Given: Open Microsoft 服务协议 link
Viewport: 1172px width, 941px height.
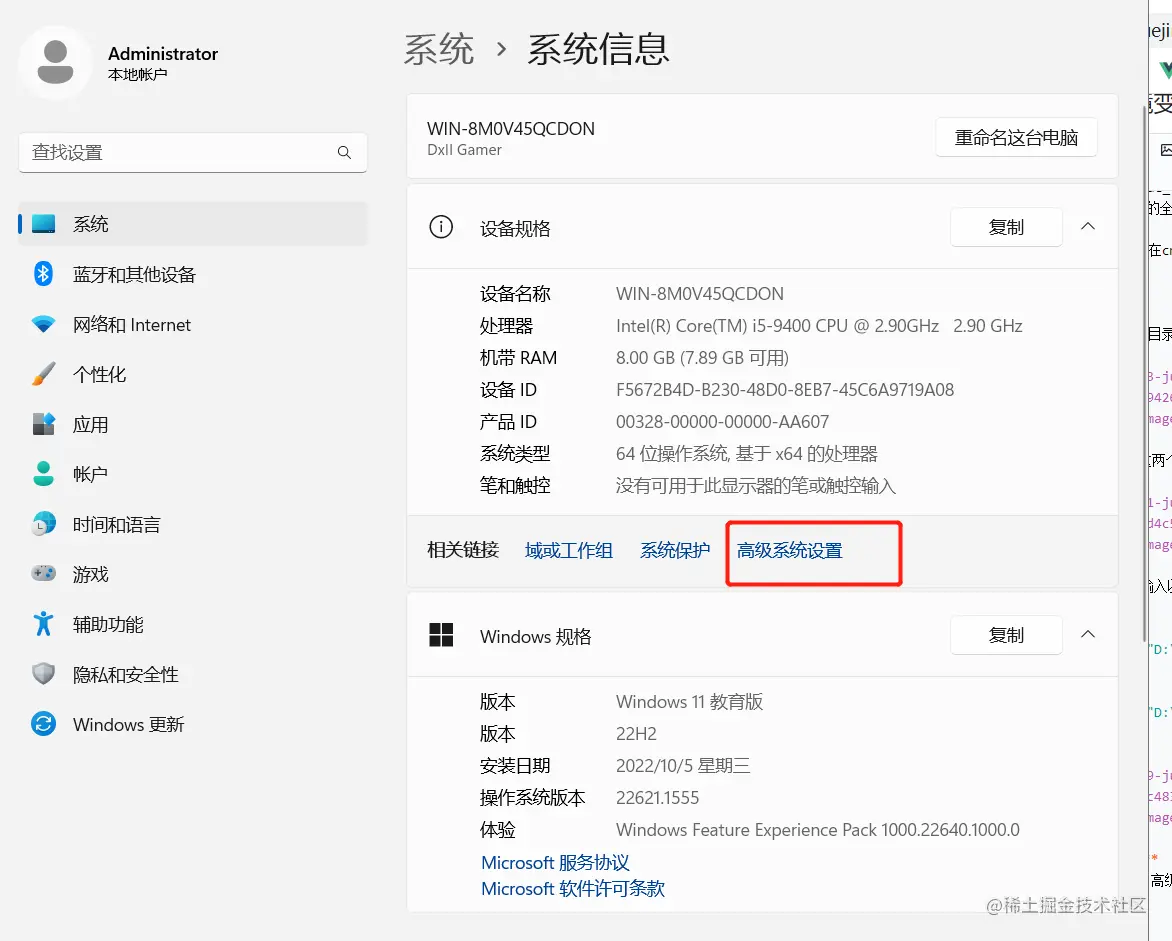Looking at the screenshot, I should (555, 863).
